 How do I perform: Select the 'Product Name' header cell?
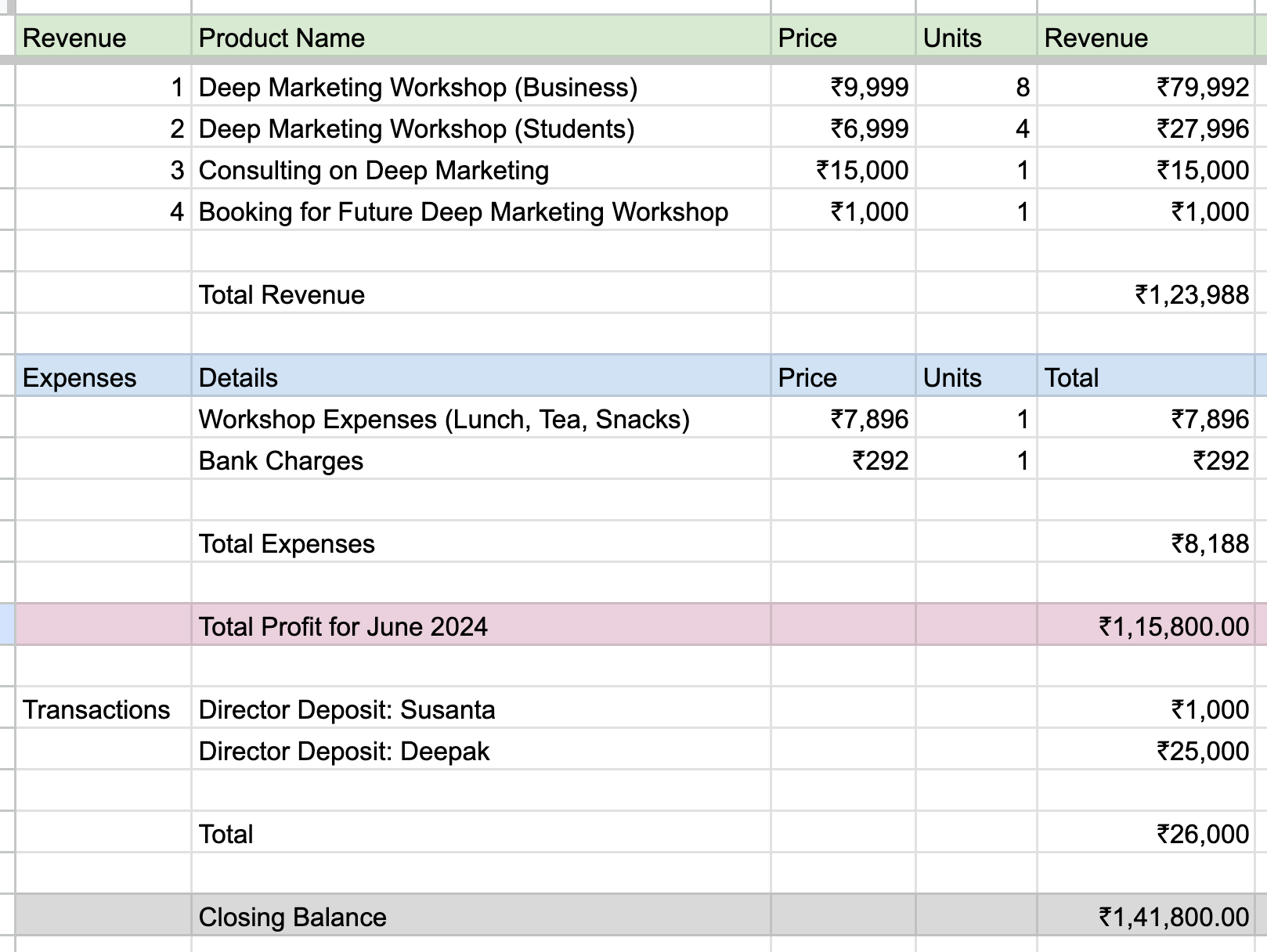click(481, 38)
